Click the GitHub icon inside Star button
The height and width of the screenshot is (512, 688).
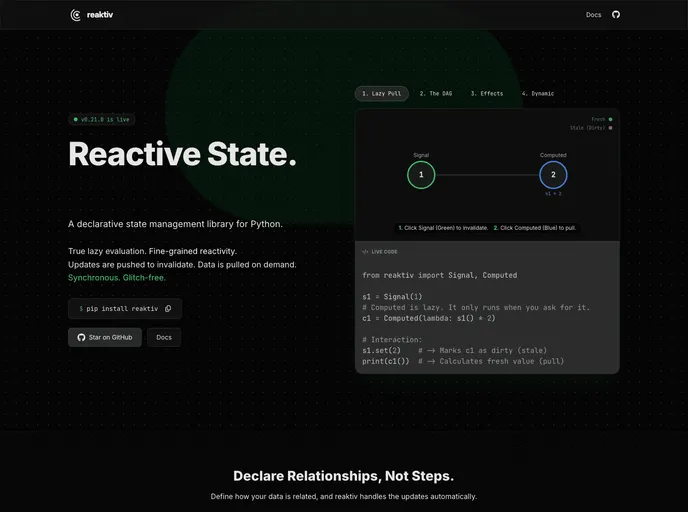[x=81, y=337]
